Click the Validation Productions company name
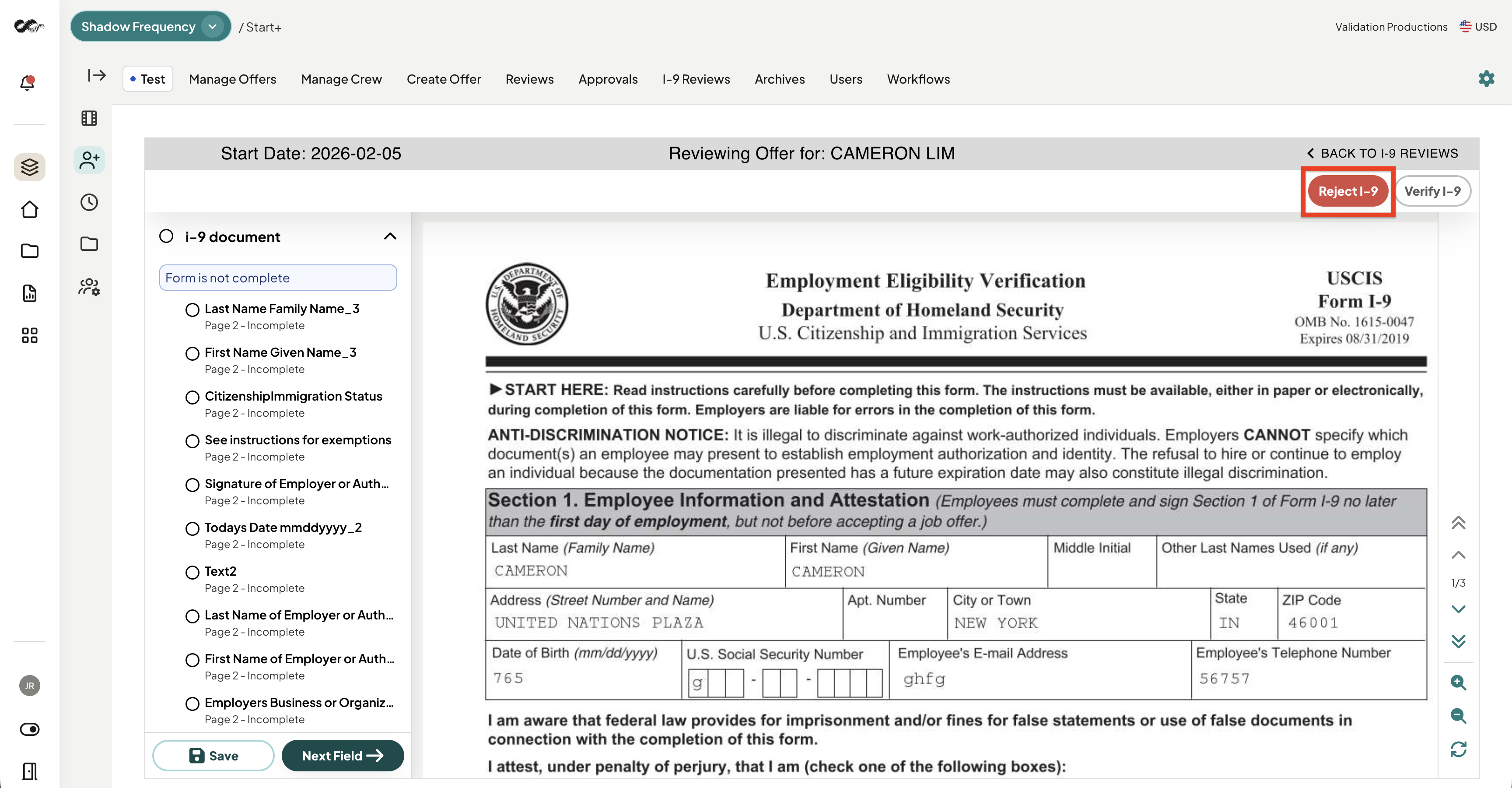The height and width of the screenshot is (788, 1512). [1391, 26]
